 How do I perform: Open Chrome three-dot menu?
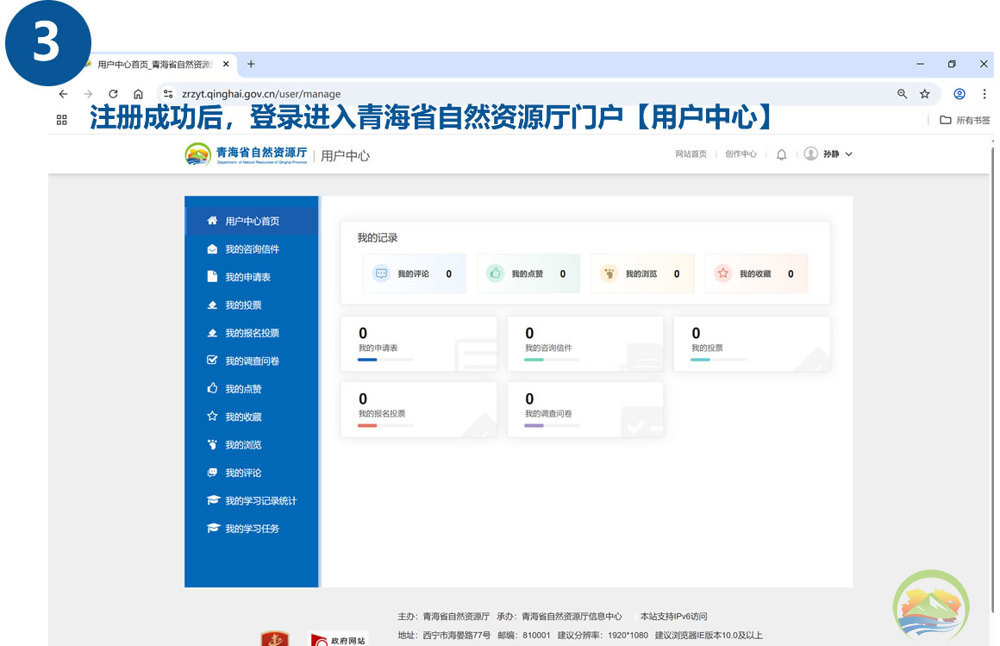click(984, 94)
